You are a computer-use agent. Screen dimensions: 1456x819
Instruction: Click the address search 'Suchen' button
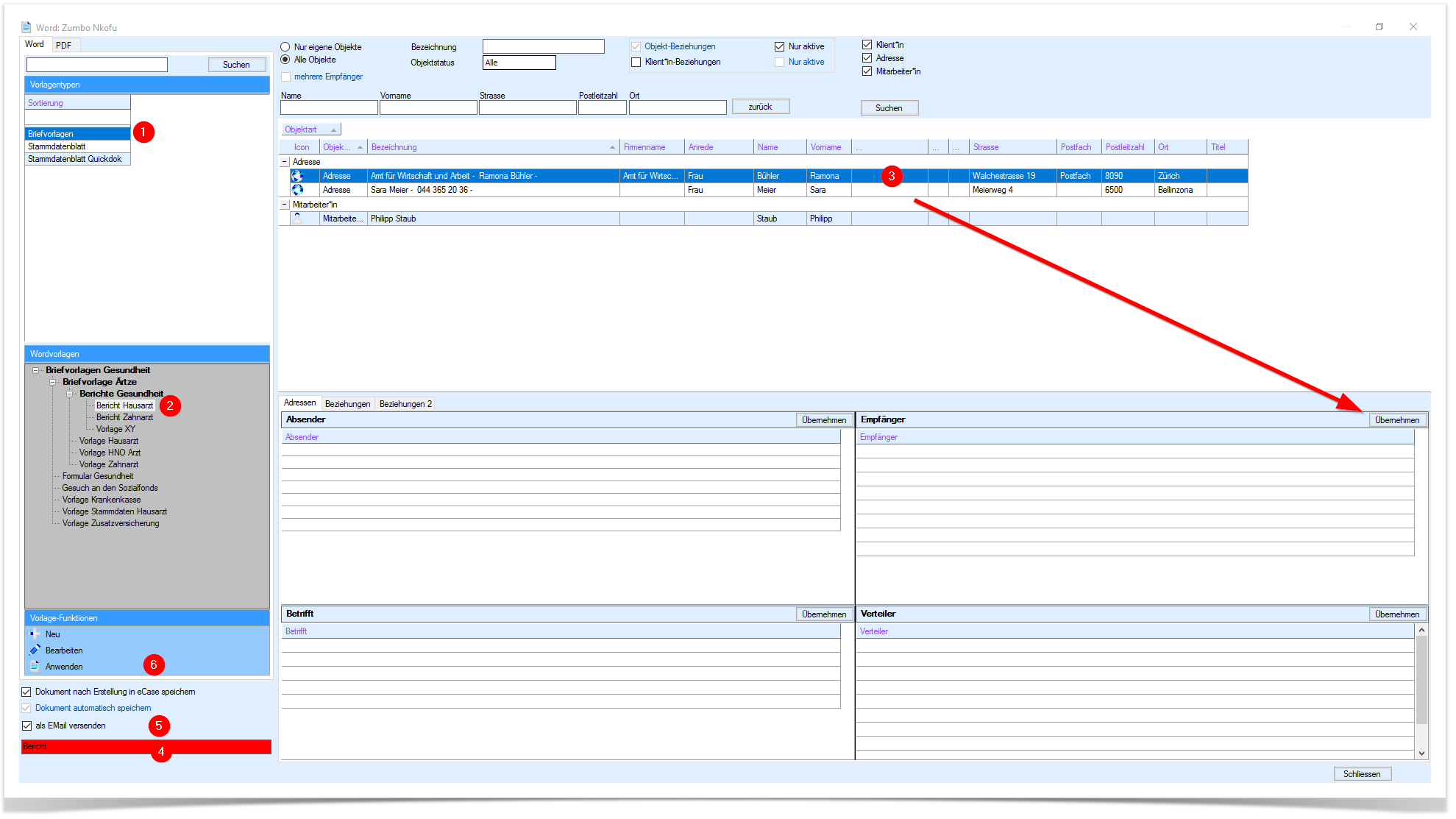(x=889, y=108)
